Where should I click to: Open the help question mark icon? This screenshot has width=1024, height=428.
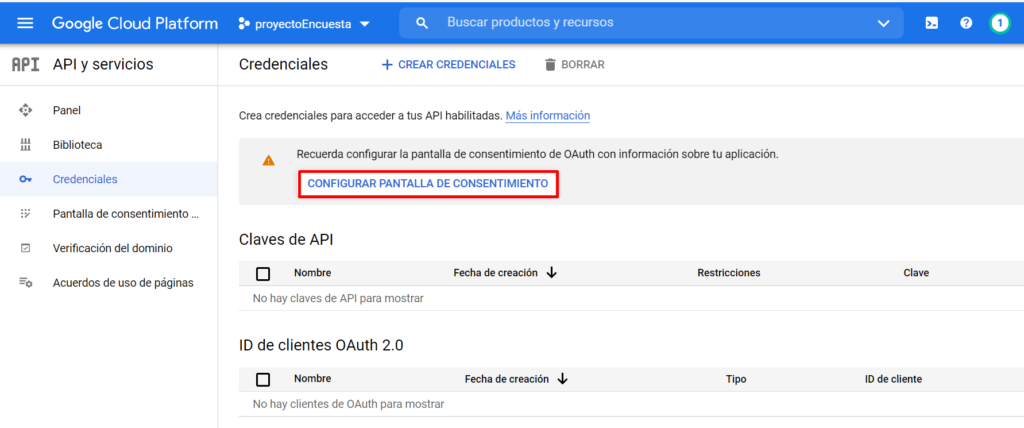click(x=966, y=24)
